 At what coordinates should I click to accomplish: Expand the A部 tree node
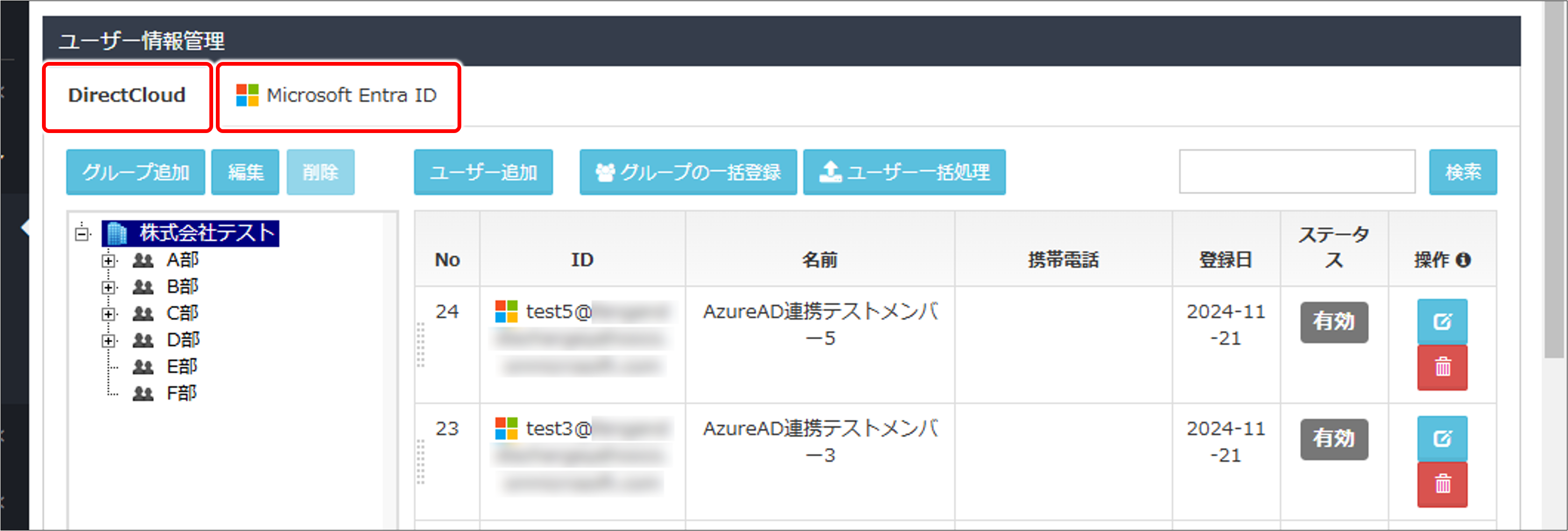point(109,260)
